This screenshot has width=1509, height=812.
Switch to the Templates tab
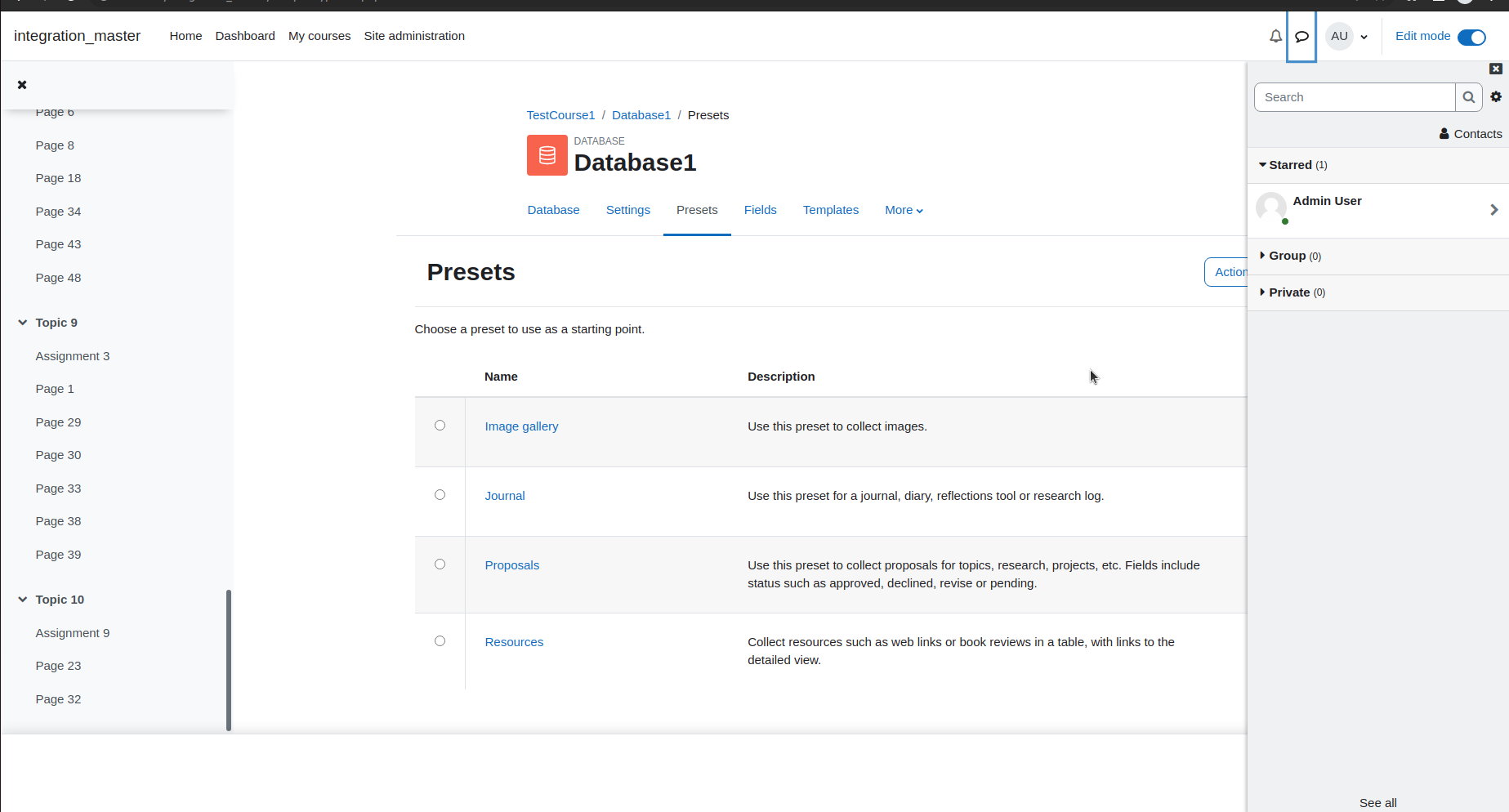coord(831,210)
